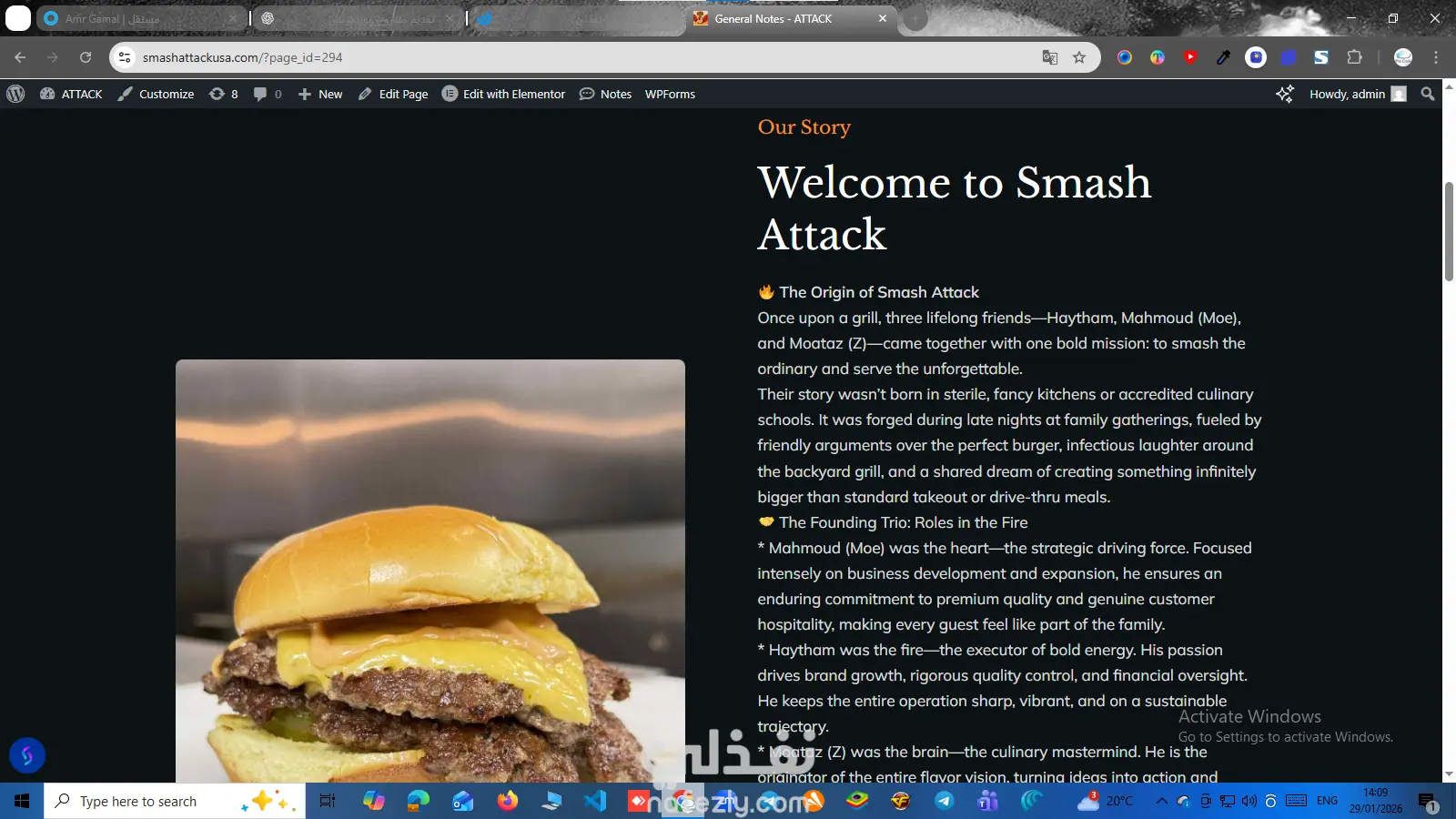This screenshot has width=1456, height=819.
Task: Open Task View on the taskbar
Action: coord(328,801)
